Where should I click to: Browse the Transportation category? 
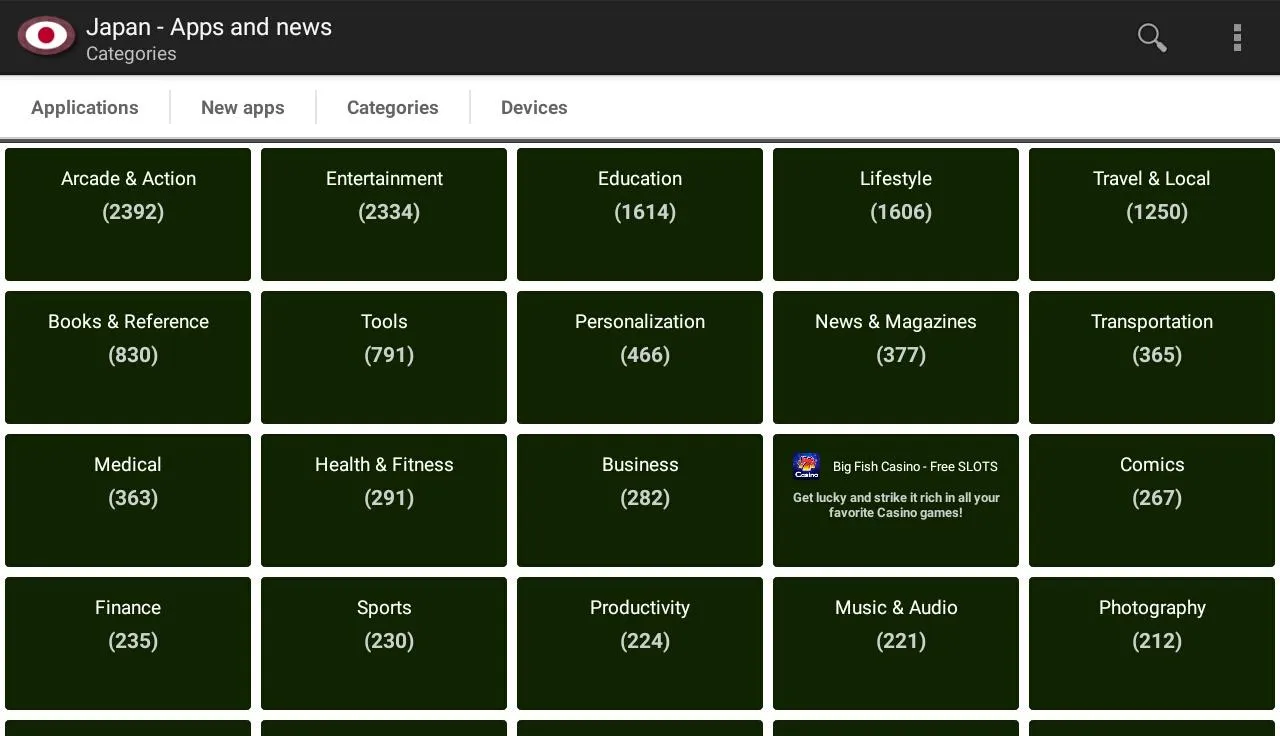(x=1152, y=357)
